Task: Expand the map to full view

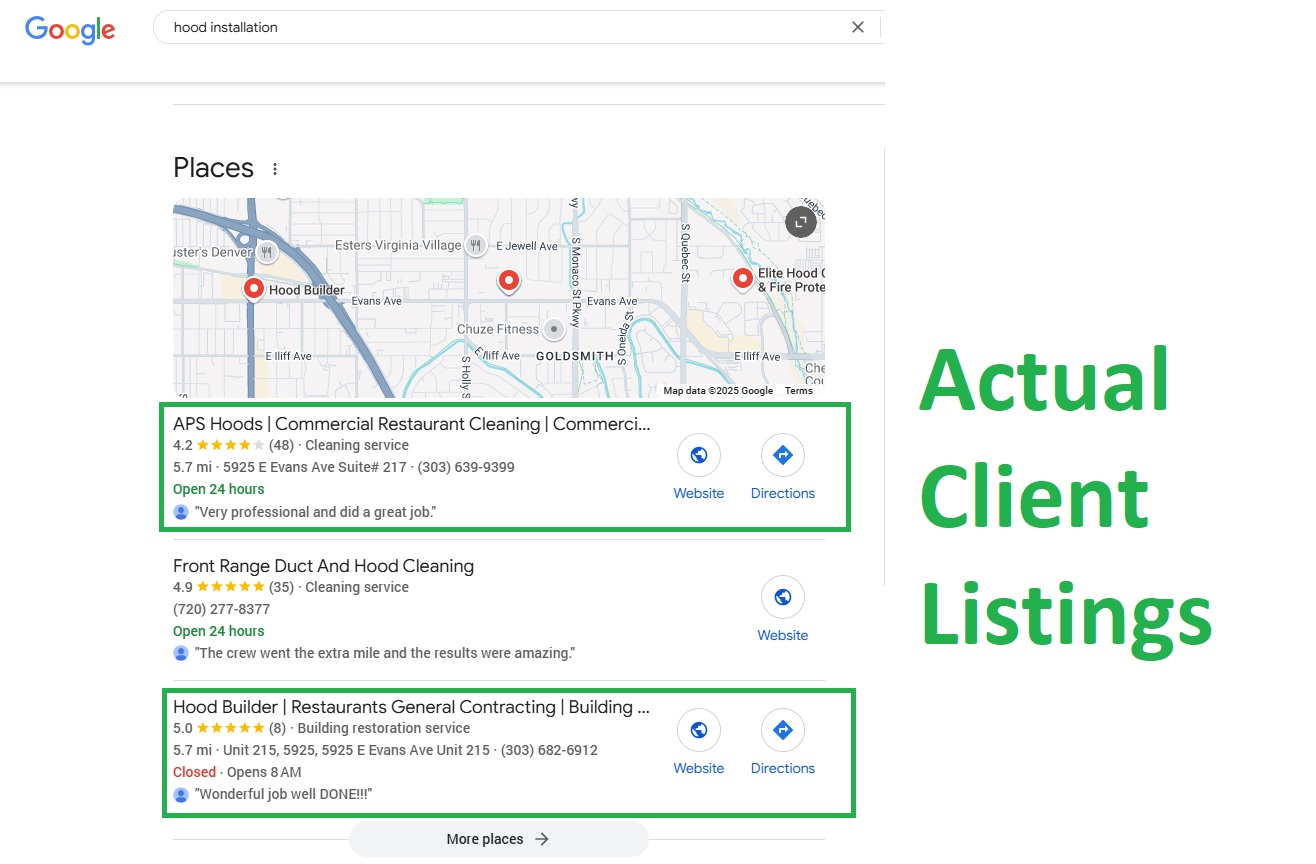Action: click(x=800, y=222)
